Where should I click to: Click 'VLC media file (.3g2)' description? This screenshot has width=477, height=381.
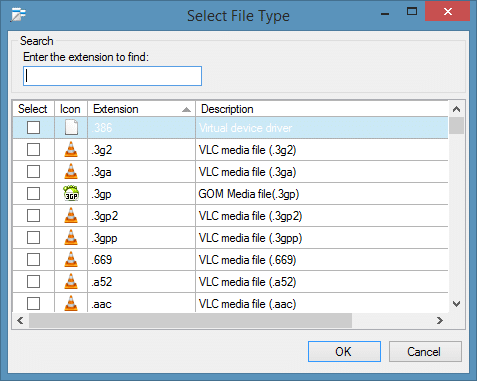pyautogui.click(x=247, y=150)
